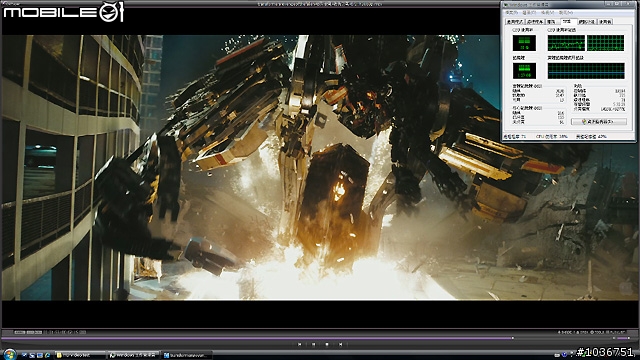Open the second tab in Task Manager
This screenshot has height=360, width=640.
(x=534, y=22)
